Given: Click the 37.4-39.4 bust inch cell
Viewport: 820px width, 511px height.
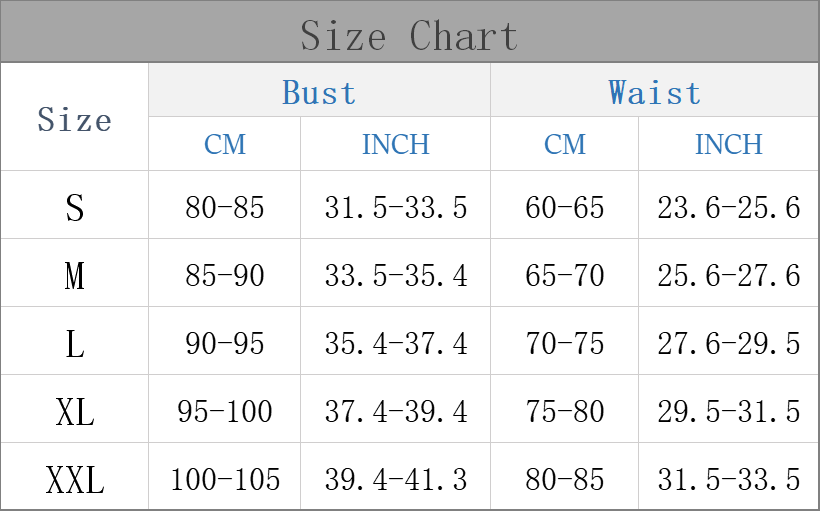Looking at the screenshot, I should tap(395, 412).
